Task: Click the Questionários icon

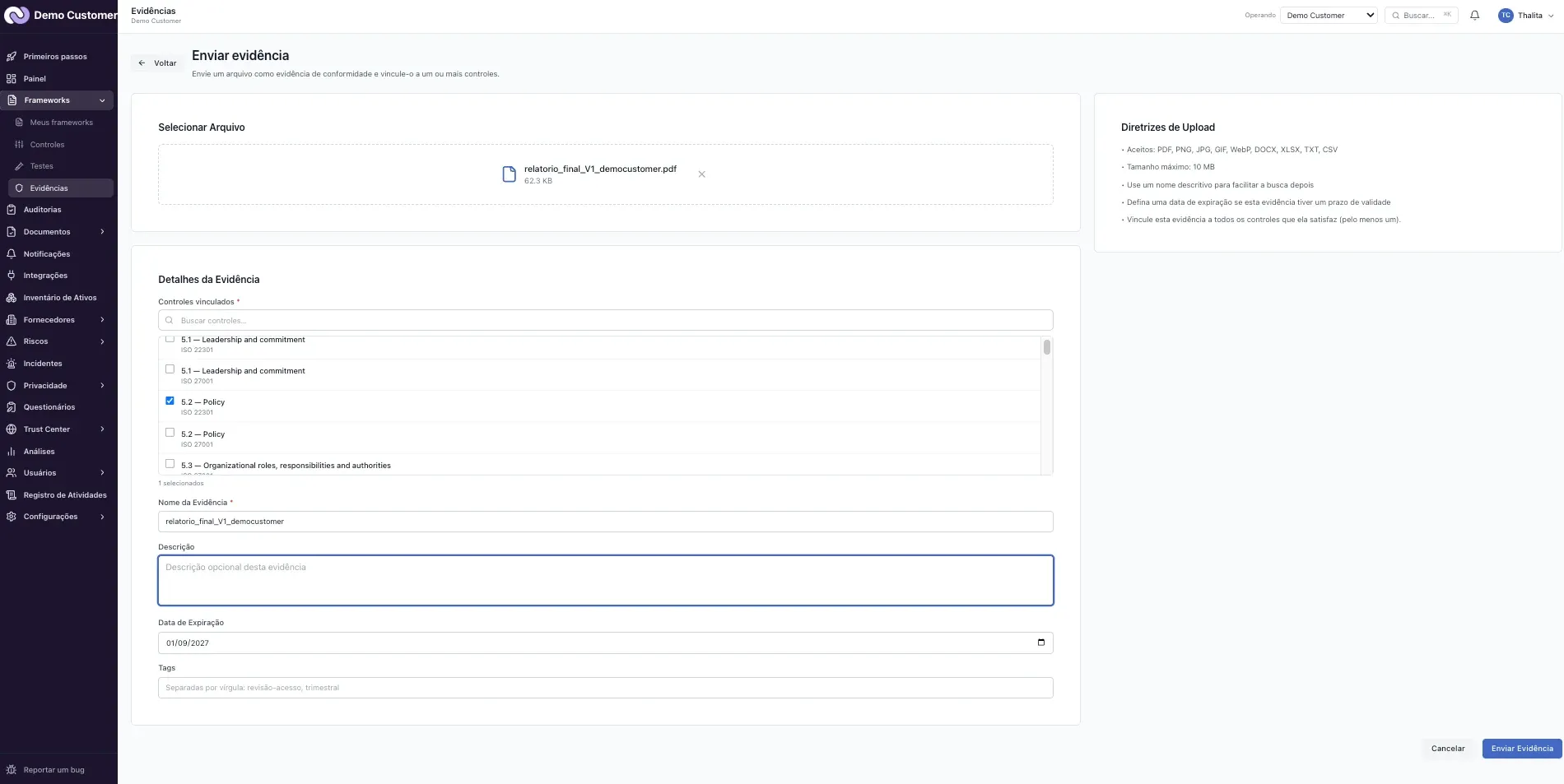Action: 12,407
